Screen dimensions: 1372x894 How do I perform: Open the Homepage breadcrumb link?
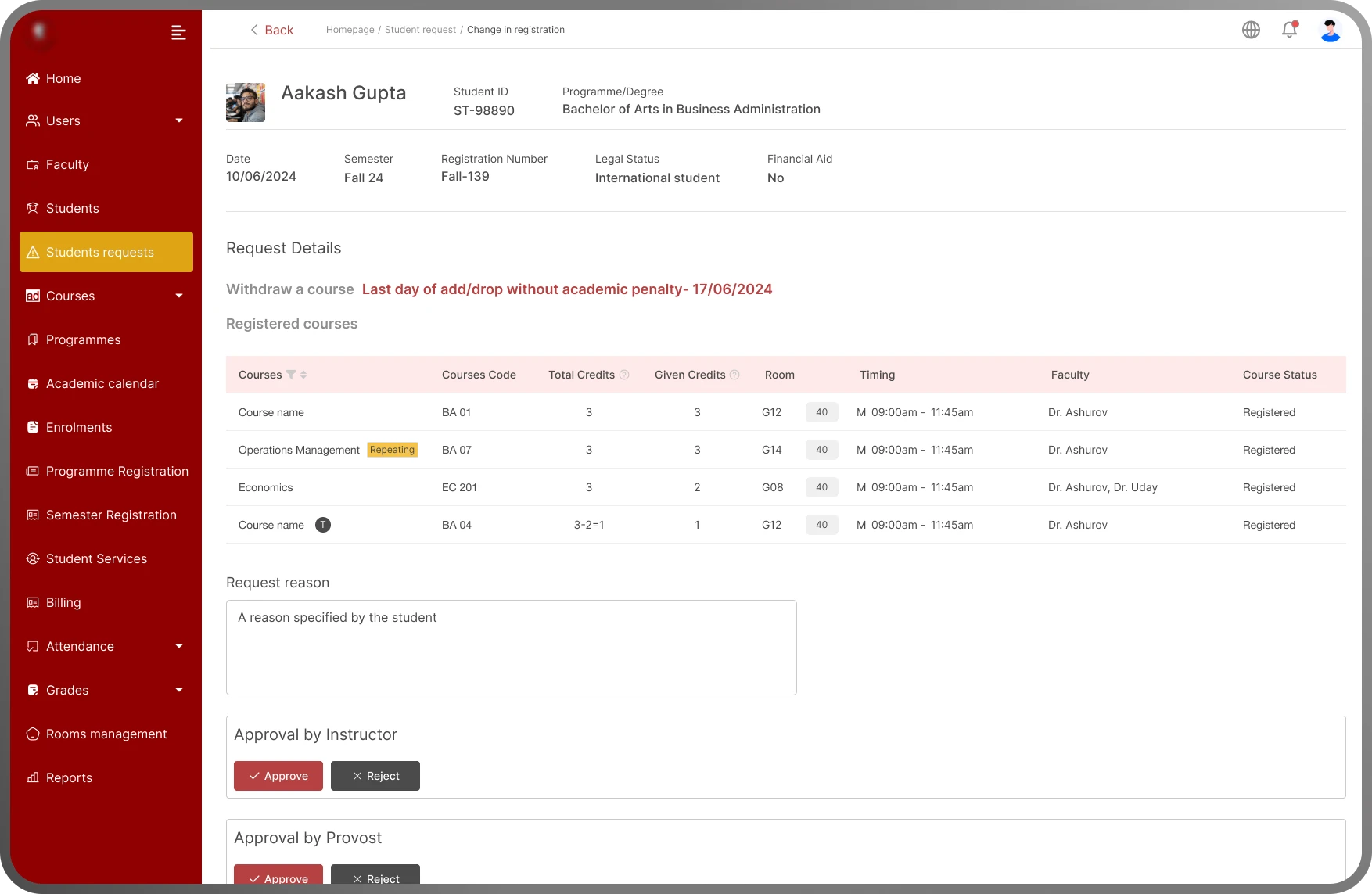pyautogui.click(x=350, y=30)
